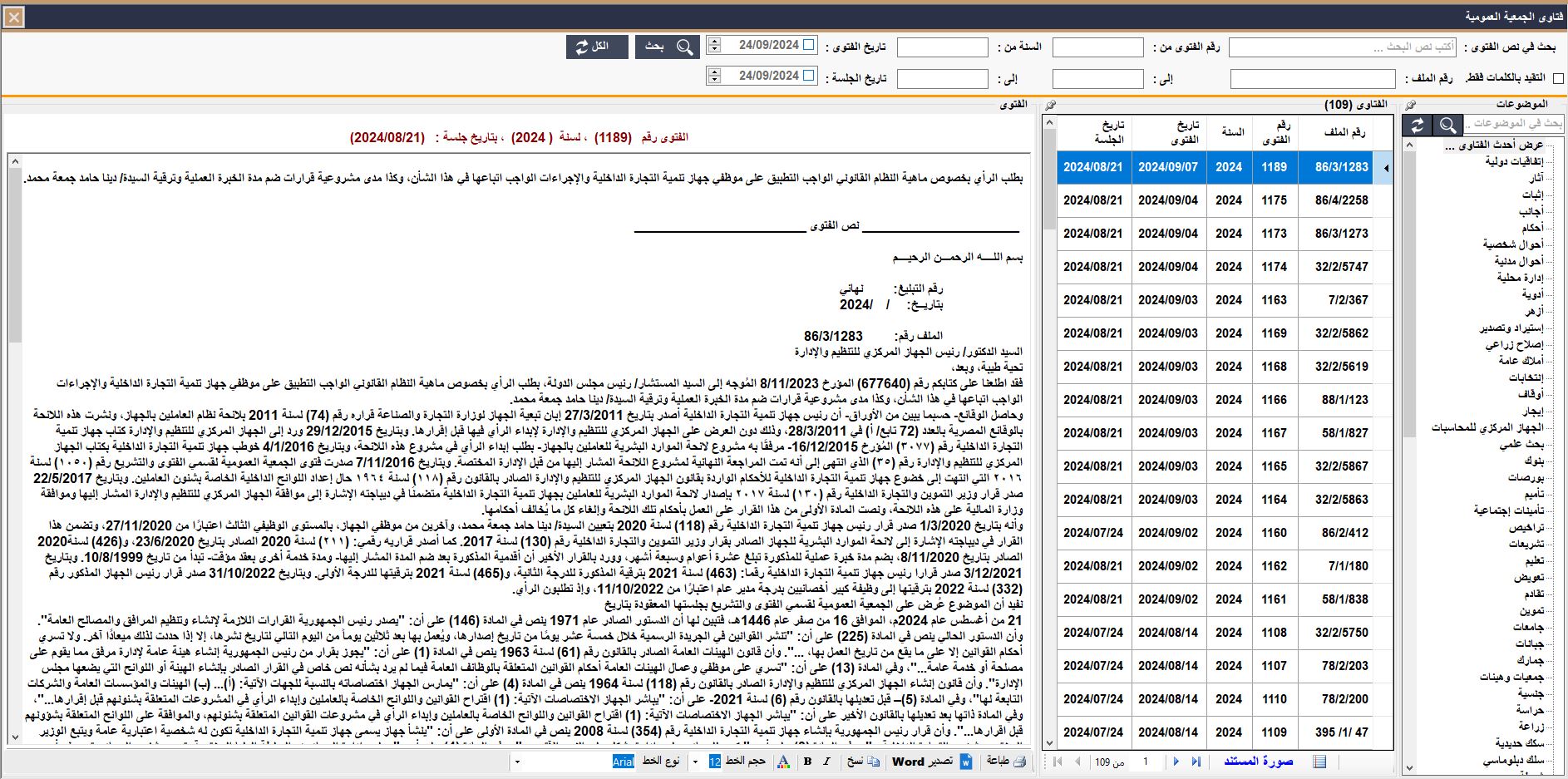Viewport: 1568px width, 779px height.
Task: Copy the fatwa text with نسخ
Action: (862, 761)
